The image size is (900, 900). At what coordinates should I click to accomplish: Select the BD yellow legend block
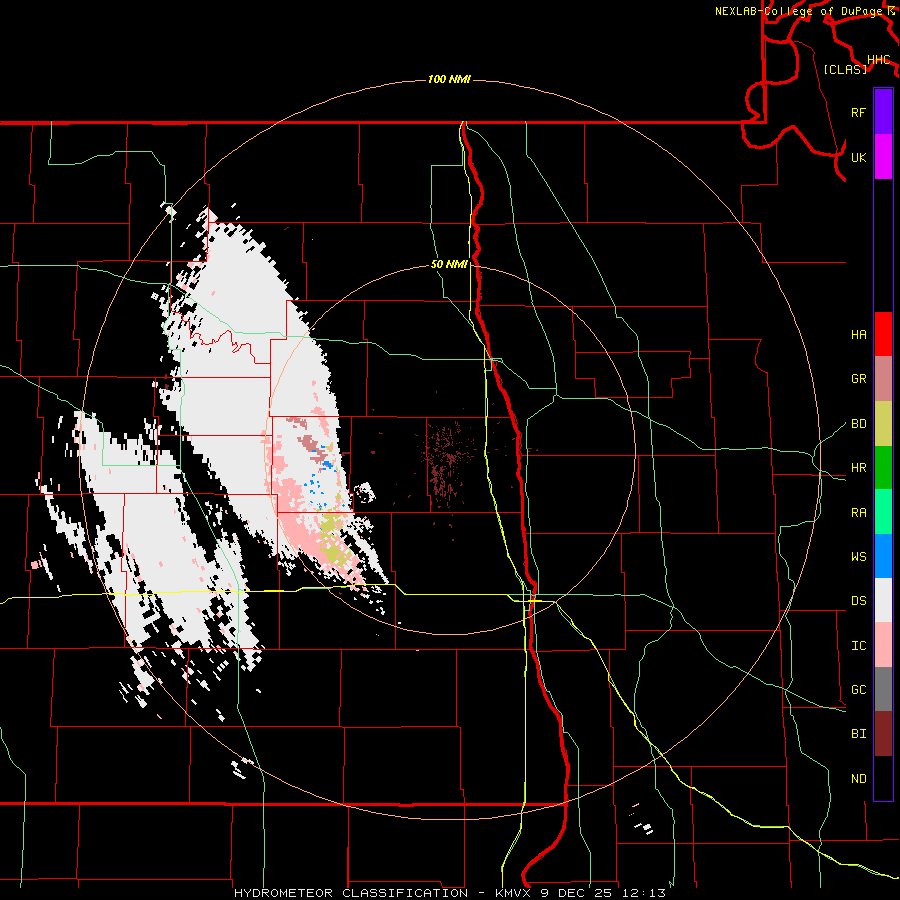[883, 424]
